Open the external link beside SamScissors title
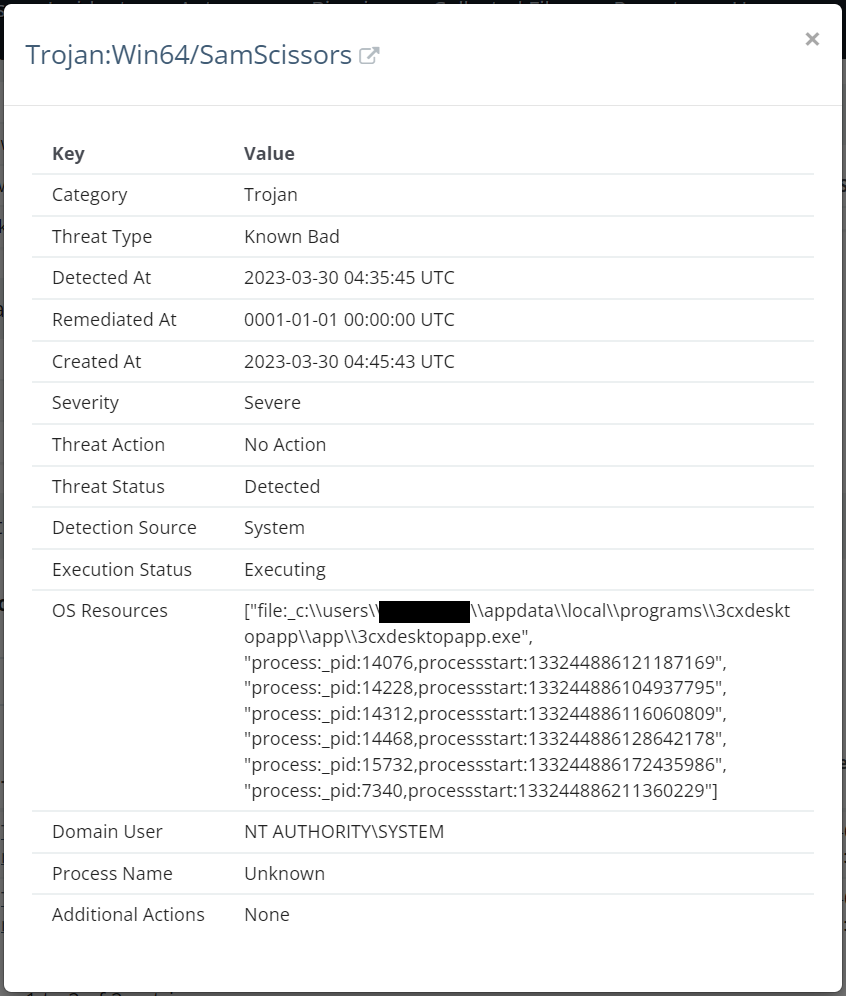Image resolution: width=846 pixels, height=996 pixels. pos(369,55)
